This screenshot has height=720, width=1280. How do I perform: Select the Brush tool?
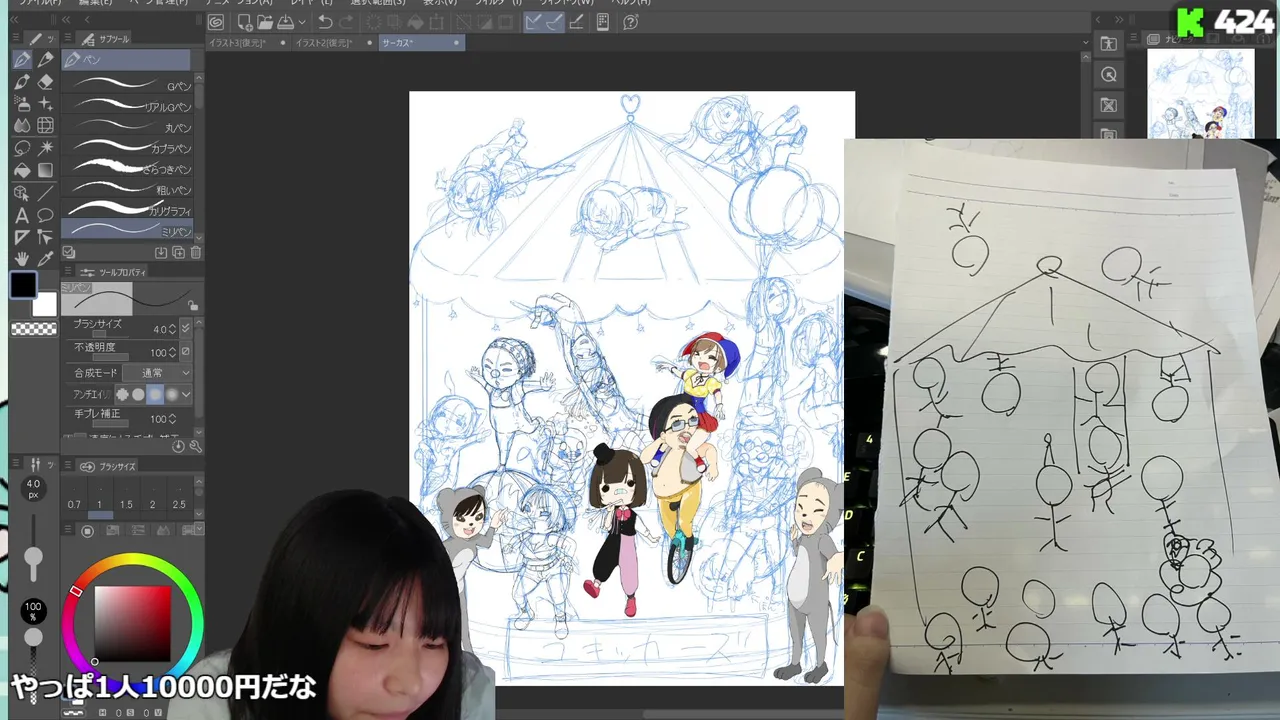[22, 82]
